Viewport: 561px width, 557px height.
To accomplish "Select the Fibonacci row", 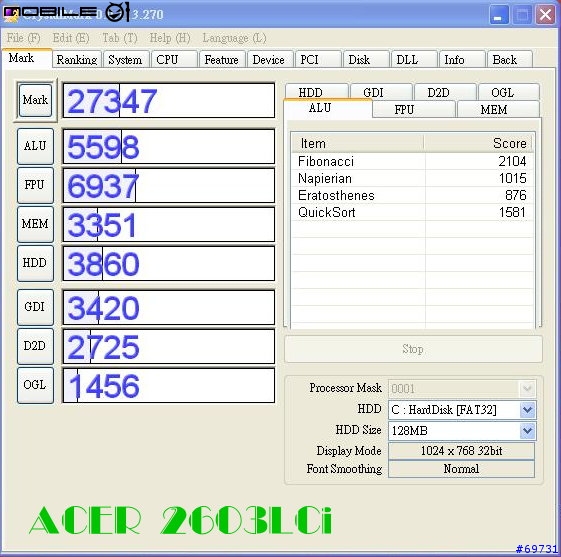I will pos(413,161).
